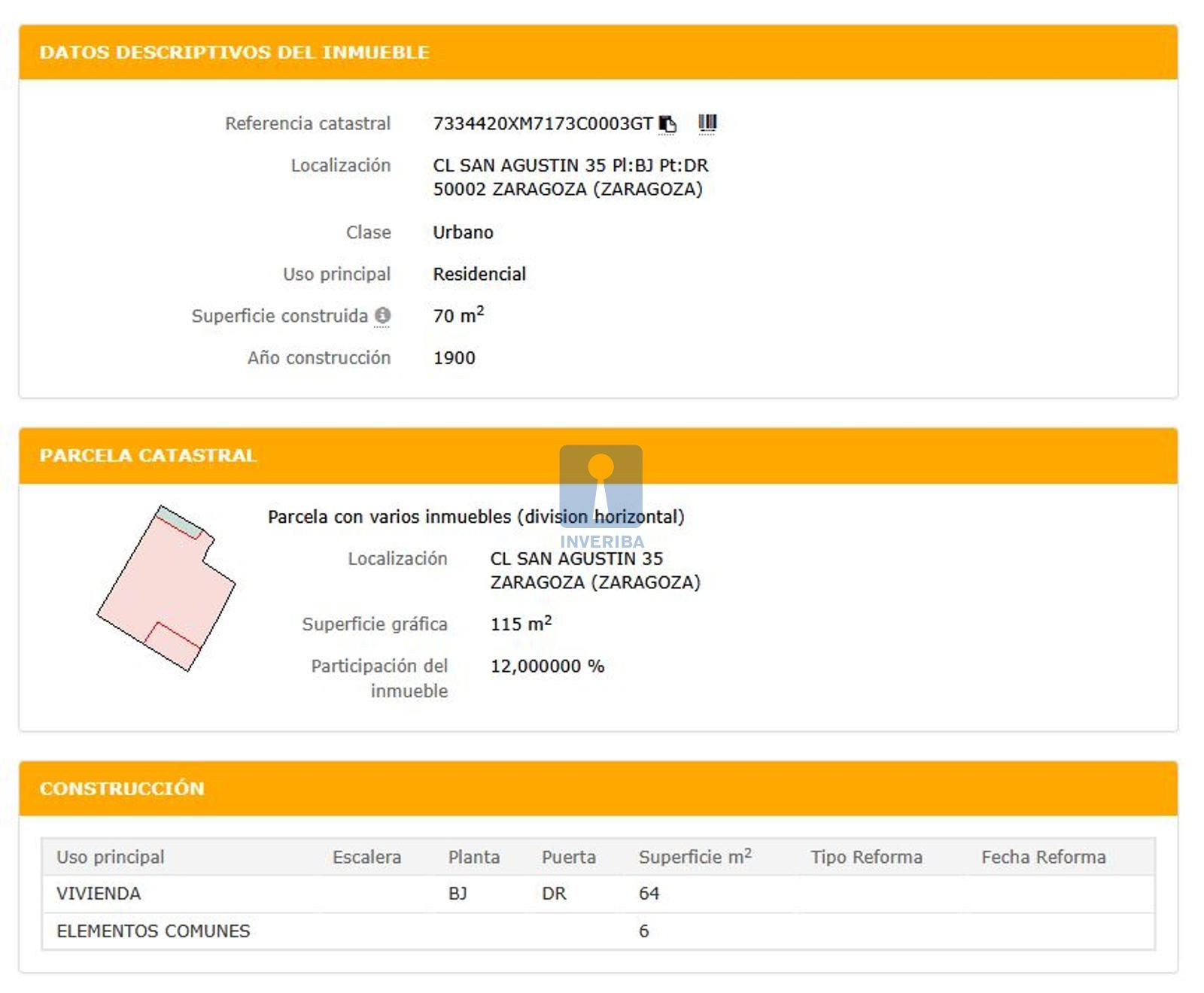Select the ELEMENTOS COMUNES table row

coord(154,931)
